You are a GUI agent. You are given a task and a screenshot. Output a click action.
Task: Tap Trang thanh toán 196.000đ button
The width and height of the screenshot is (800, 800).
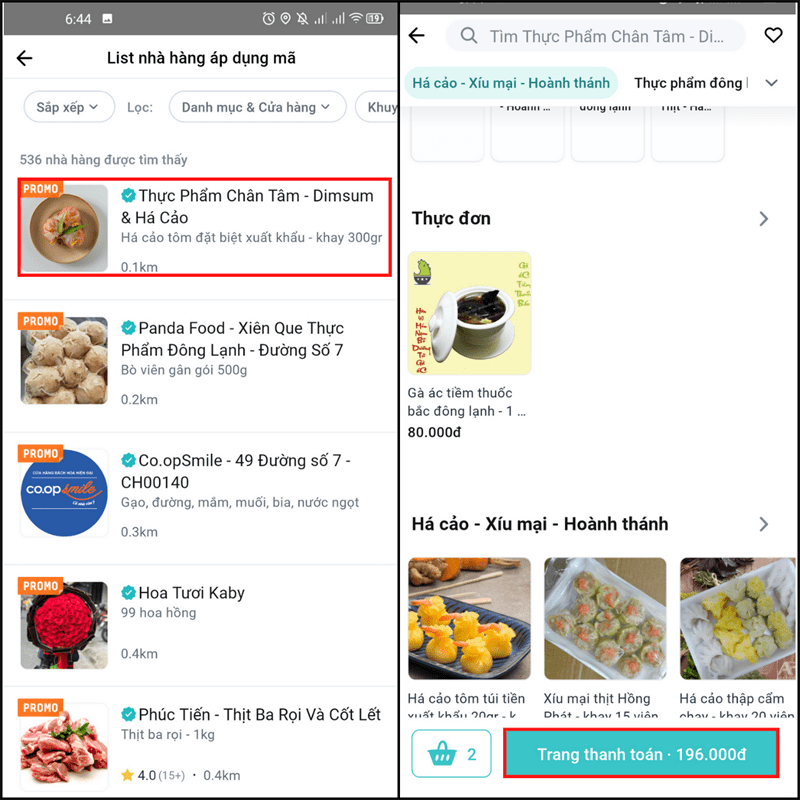coord(641,754)
